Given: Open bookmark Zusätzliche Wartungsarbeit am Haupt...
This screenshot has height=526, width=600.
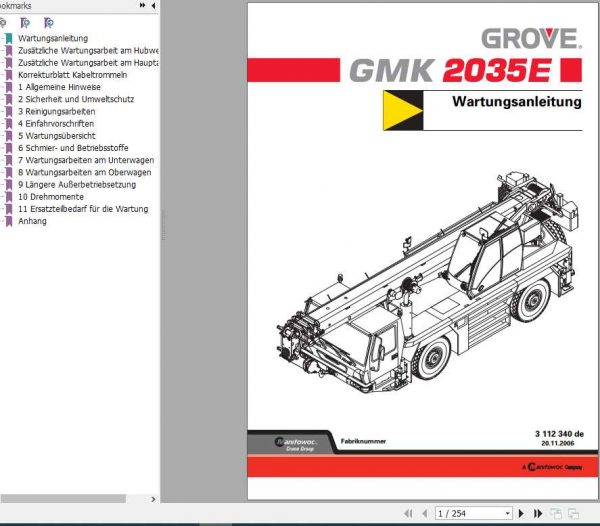Looking at the screenshot, I should coord(88,63).
